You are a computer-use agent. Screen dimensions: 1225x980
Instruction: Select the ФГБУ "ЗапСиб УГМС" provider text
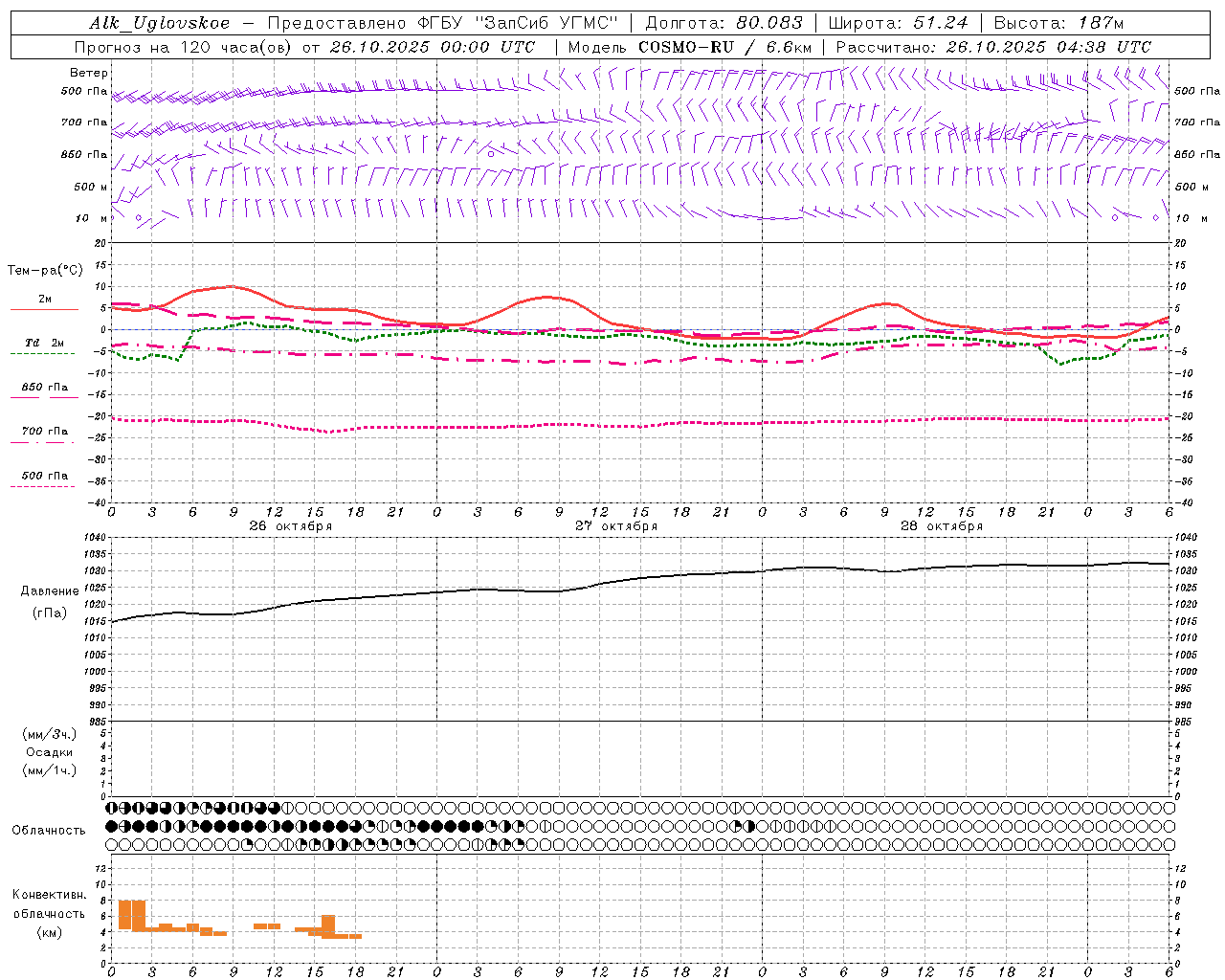click(x=519, y=23)
